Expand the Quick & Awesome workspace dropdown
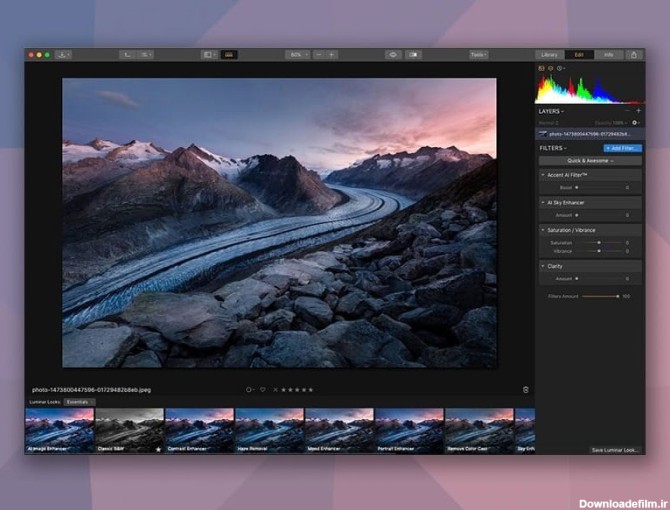 click(x=590, y=160)
